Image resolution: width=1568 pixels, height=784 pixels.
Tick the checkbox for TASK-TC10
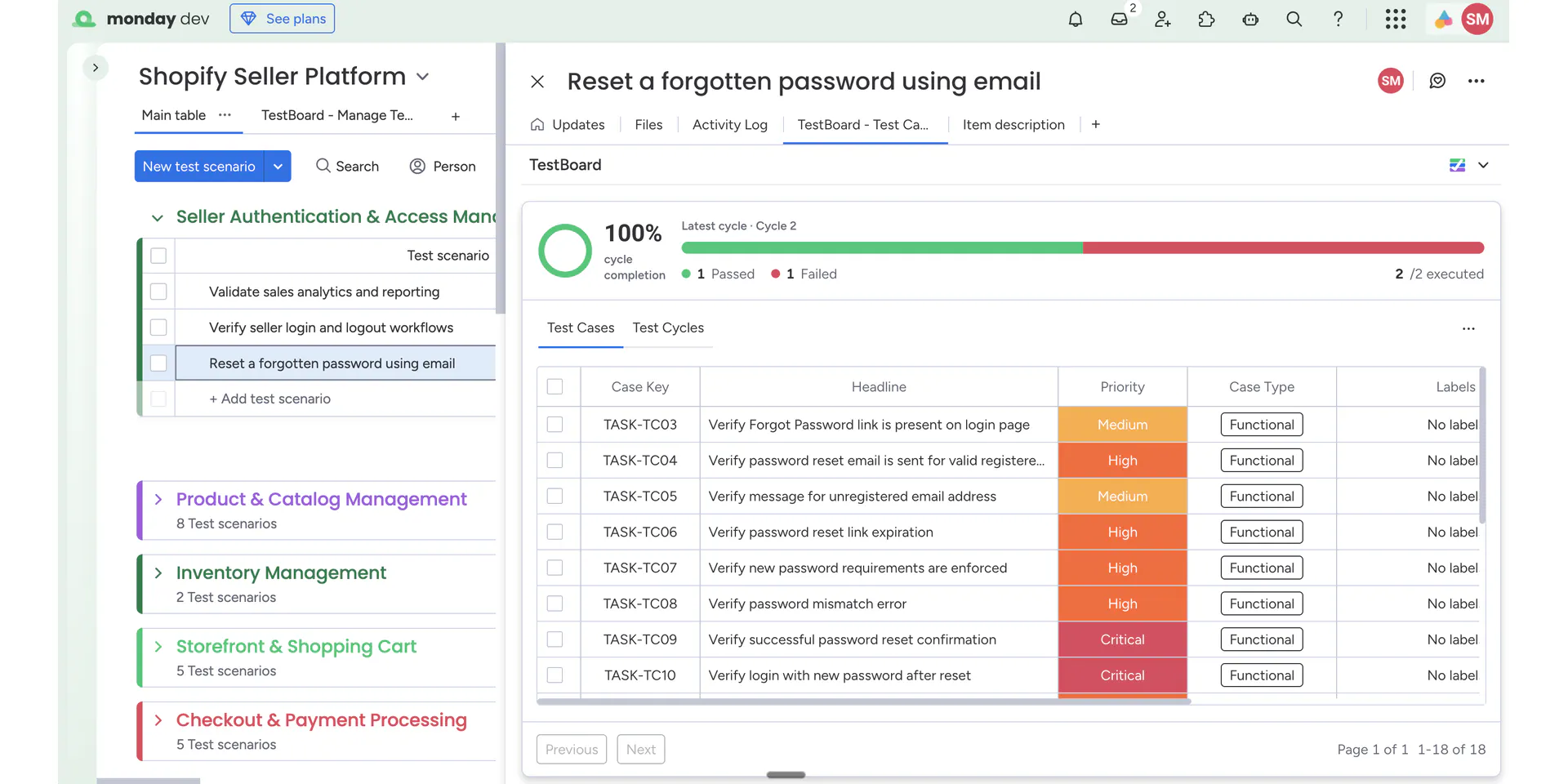(x=555, y=675)
